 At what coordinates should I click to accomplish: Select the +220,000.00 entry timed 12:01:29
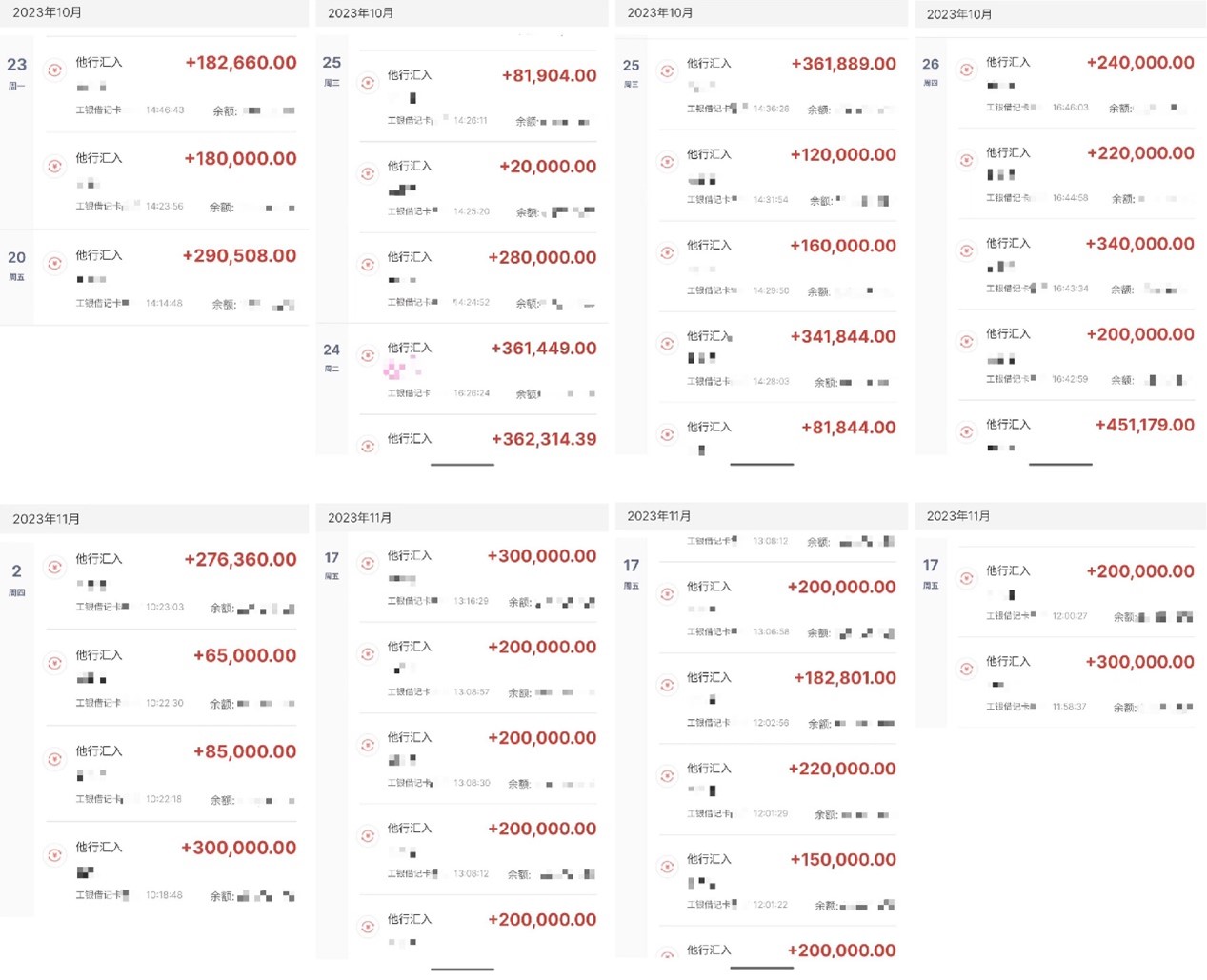click(776, 790)
